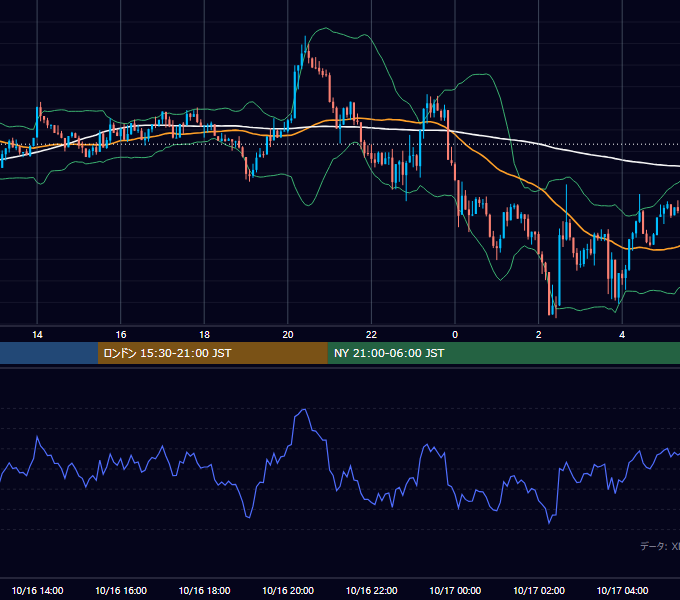Click the 10/16 16:00 date label
Viewport: 680px width, 600px height.
121,590
